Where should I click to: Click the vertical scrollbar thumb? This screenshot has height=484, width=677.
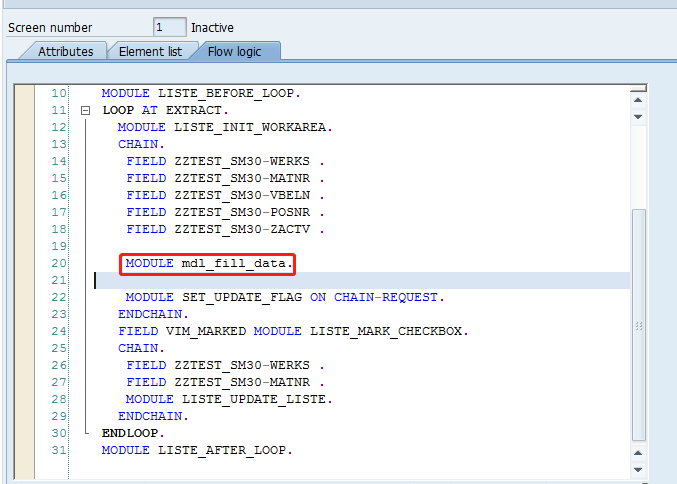(x=639, y=325)
